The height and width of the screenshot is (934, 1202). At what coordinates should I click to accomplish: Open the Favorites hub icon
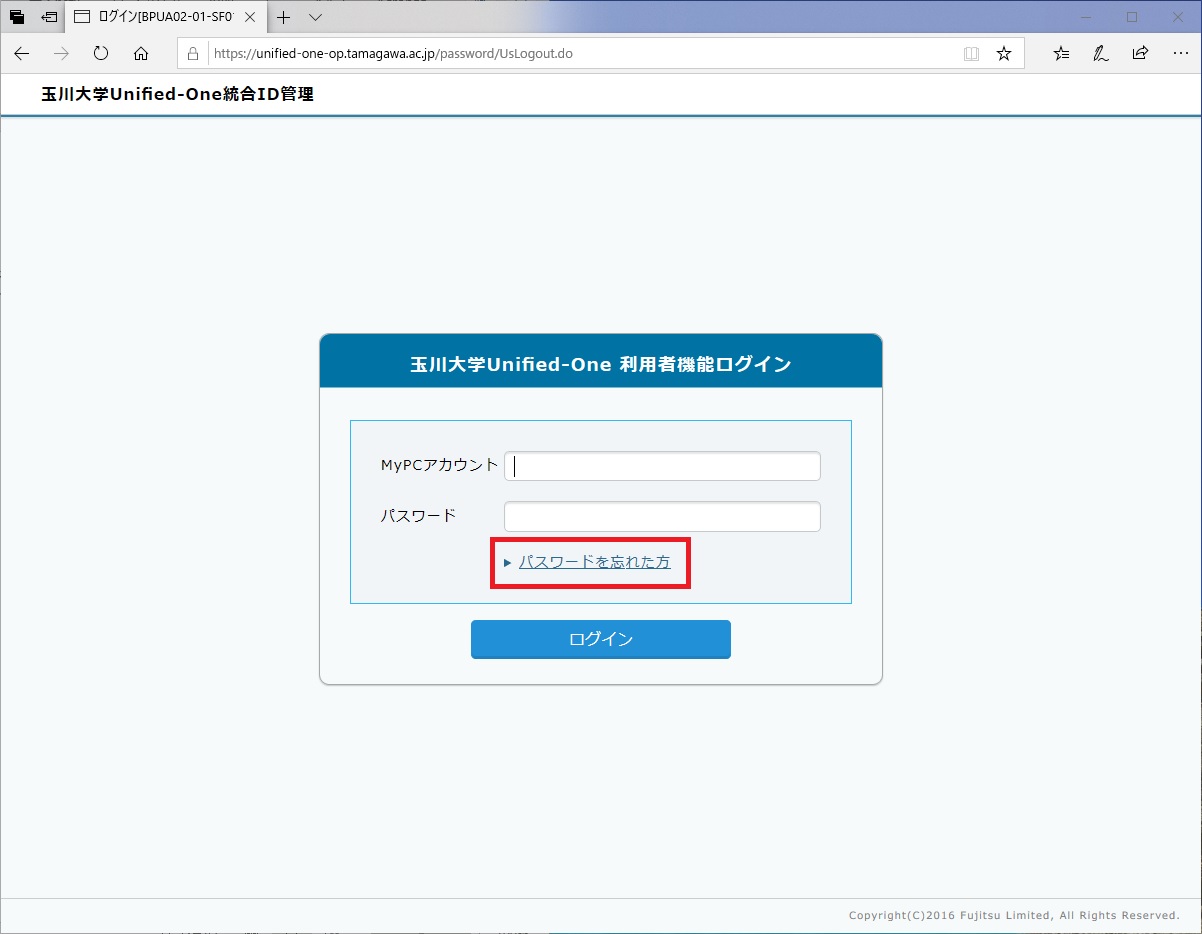[x=1061, y=54]
